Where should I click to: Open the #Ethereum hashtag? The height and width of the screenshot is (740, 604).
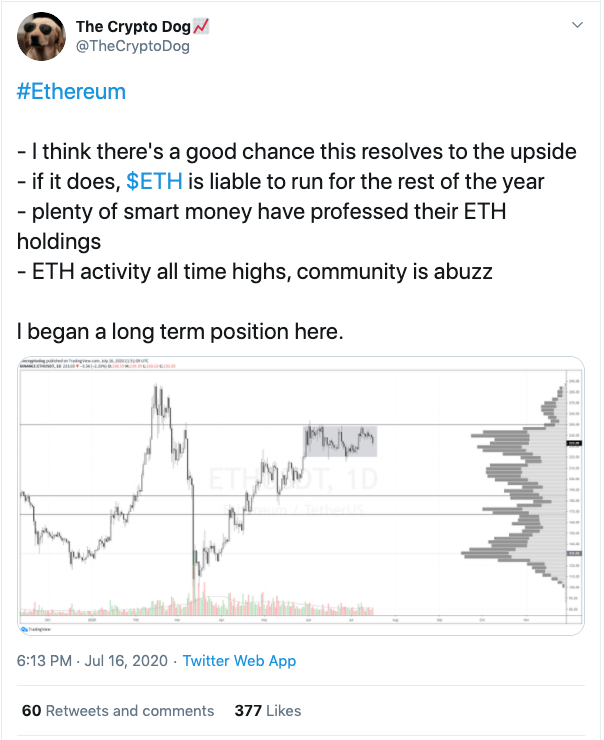point(71,92)
